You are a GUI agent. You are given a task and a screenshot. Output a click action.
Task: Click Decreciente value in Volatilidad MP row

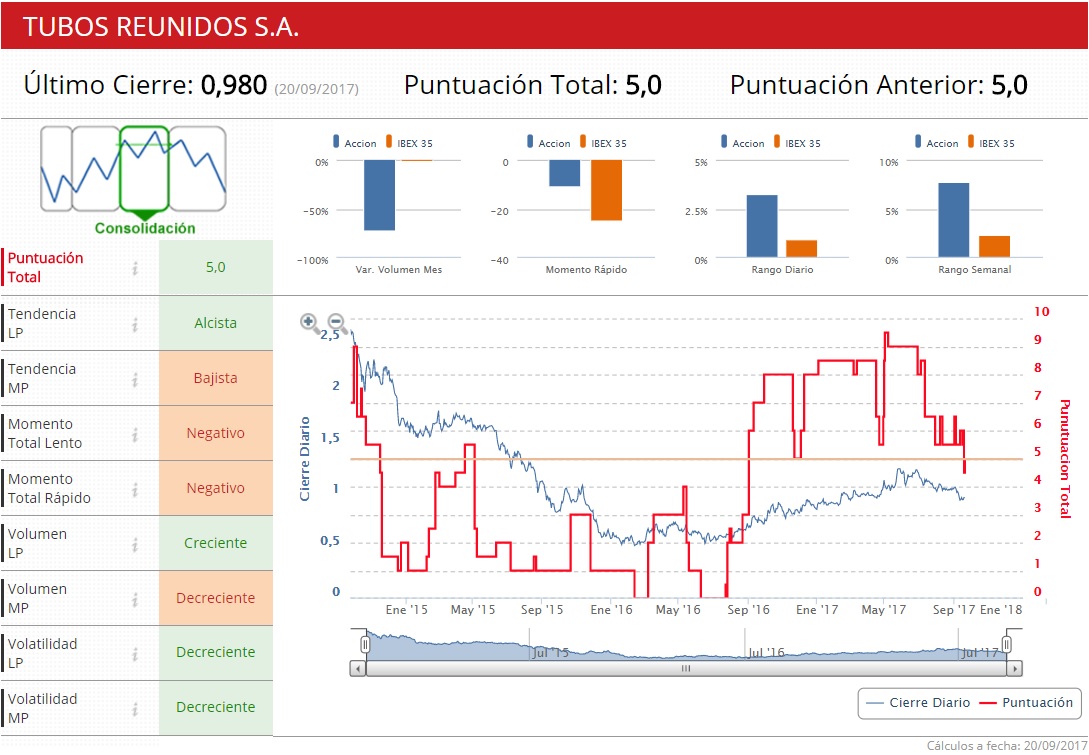point(215,707)
